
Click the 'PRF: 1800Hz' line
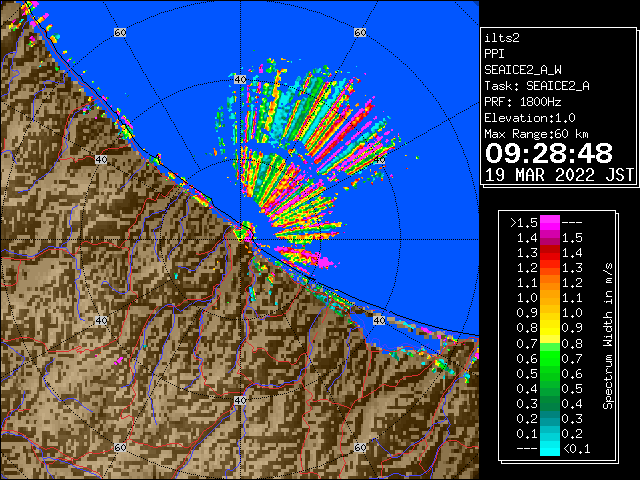click(522, 102)
